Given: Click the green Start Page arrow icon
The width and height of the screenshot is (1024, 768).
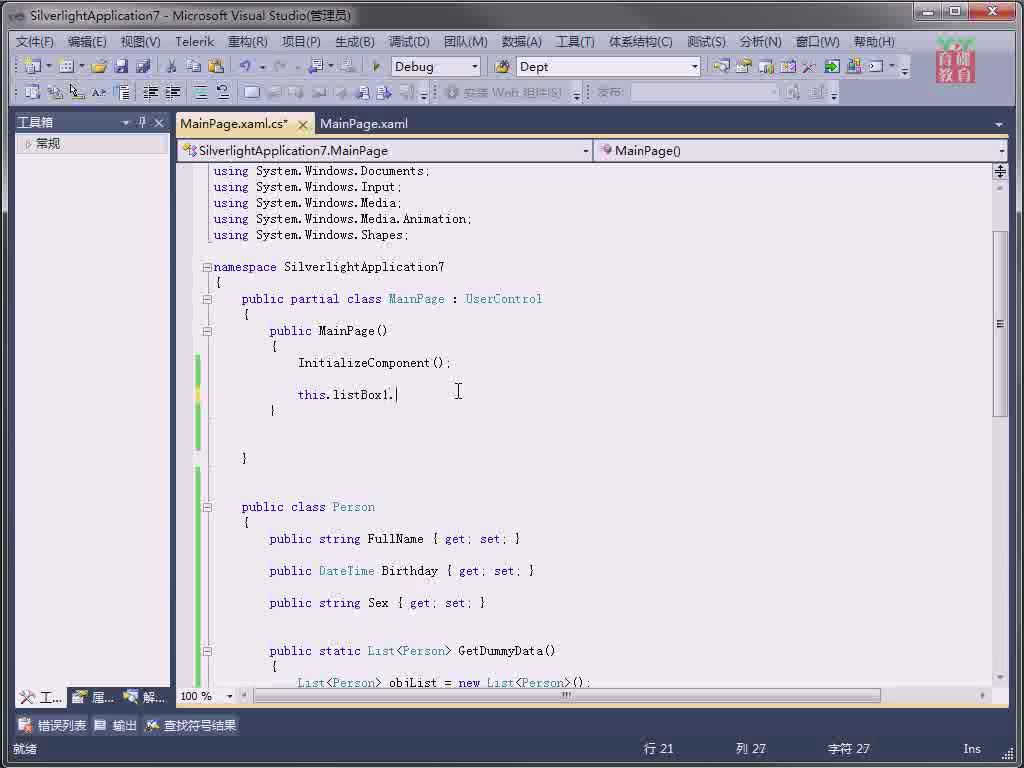Looking at the screenshot, I should (x=831, y=66).
